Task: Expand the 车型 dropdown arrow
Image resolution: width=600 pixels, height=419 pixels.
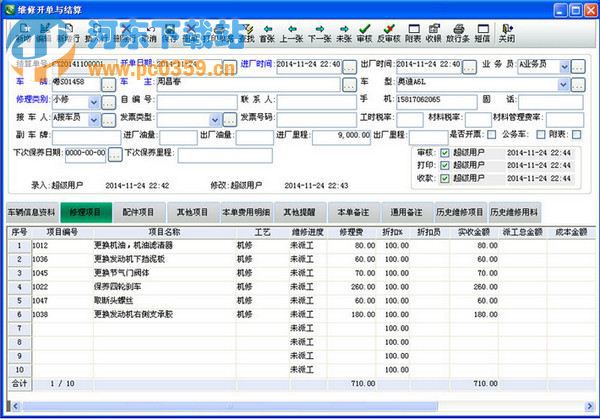Action: (563, 84)
